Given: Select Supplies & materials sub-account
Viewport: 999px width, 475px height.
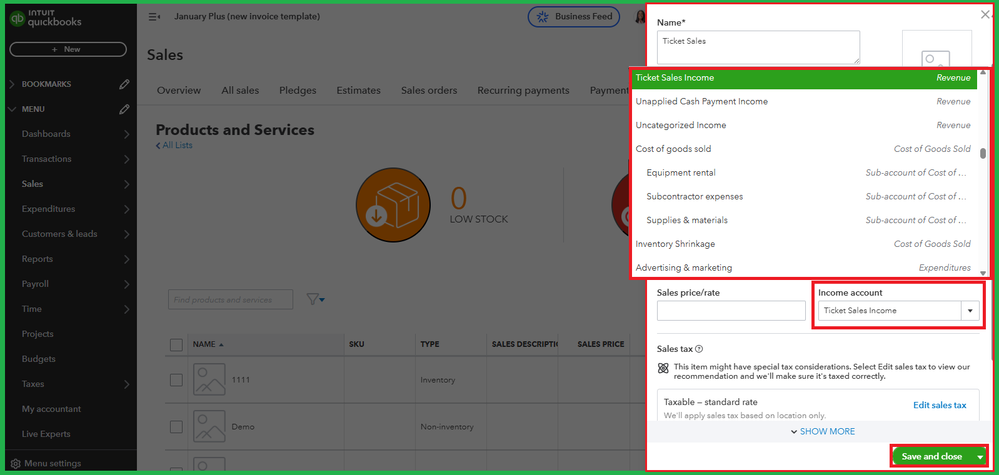Looking at the screenshot, I should (804, 220).
